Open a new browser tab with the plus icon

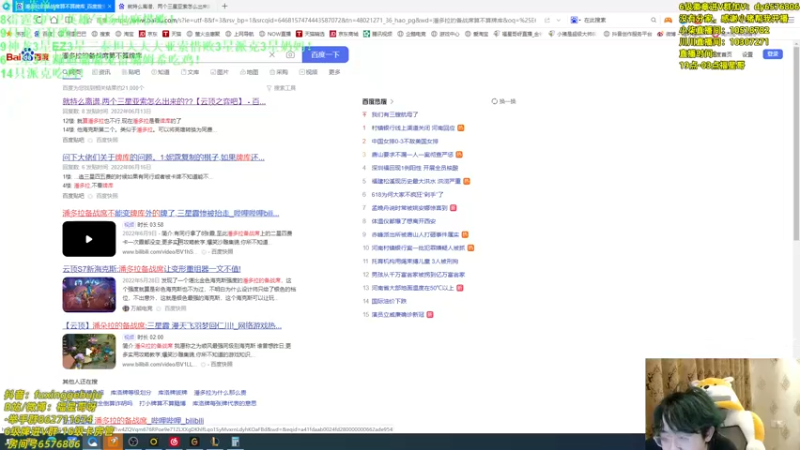click(224, 6)
